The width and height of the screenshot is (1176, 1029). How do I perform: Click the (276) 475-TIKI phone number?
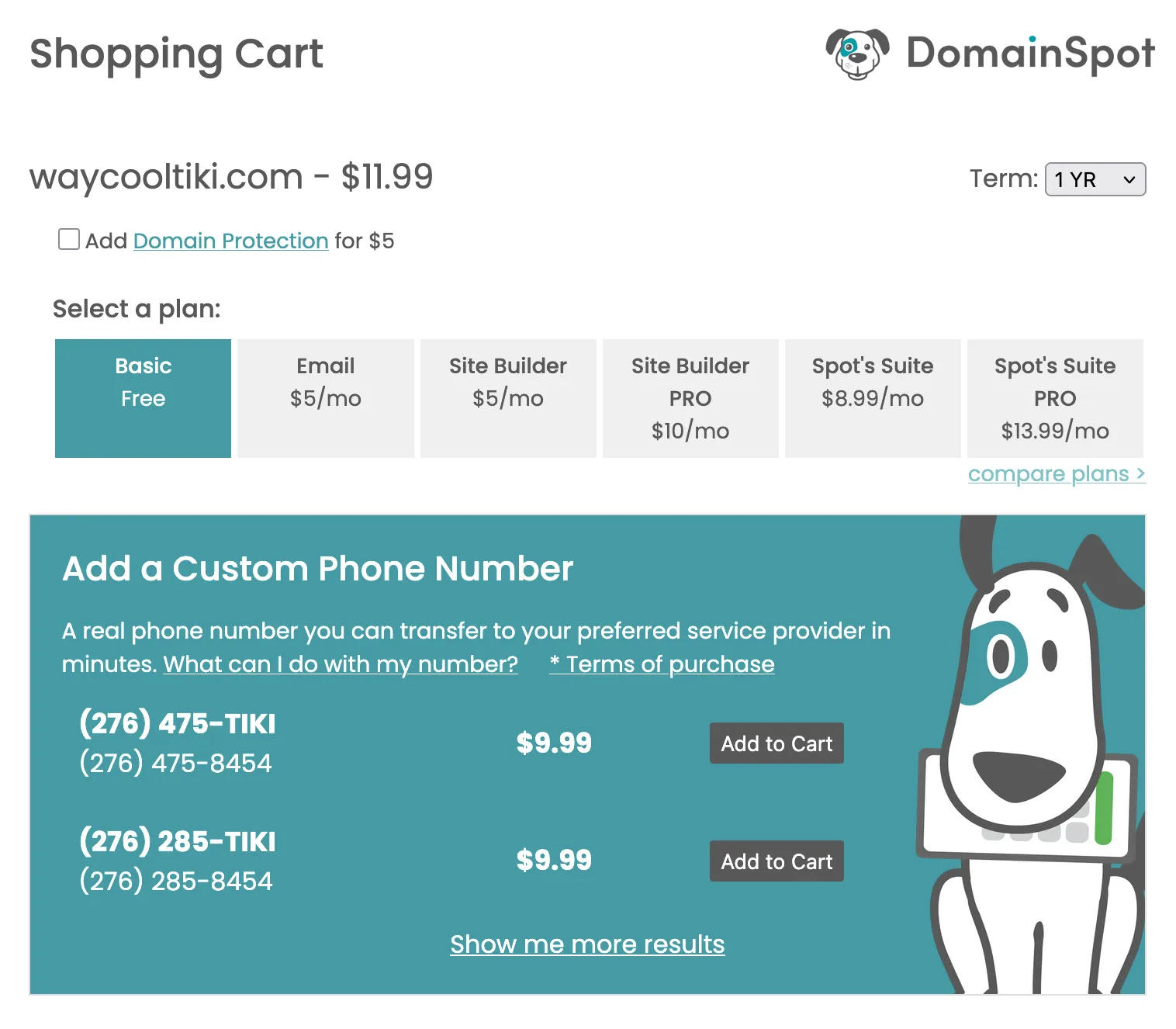[178, 724]
